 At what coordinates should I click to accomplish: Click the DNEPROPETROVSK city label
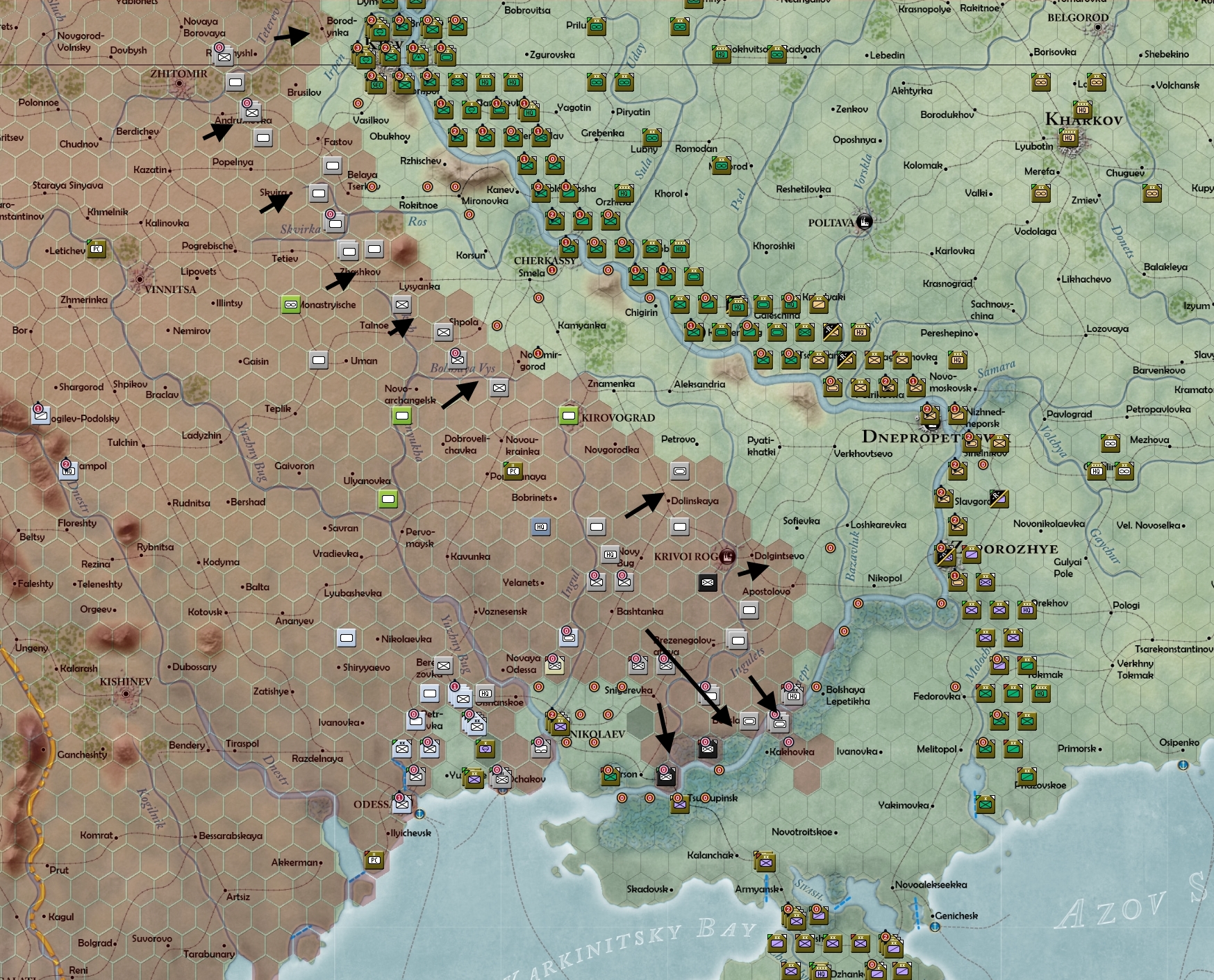(x=936, y=437)
